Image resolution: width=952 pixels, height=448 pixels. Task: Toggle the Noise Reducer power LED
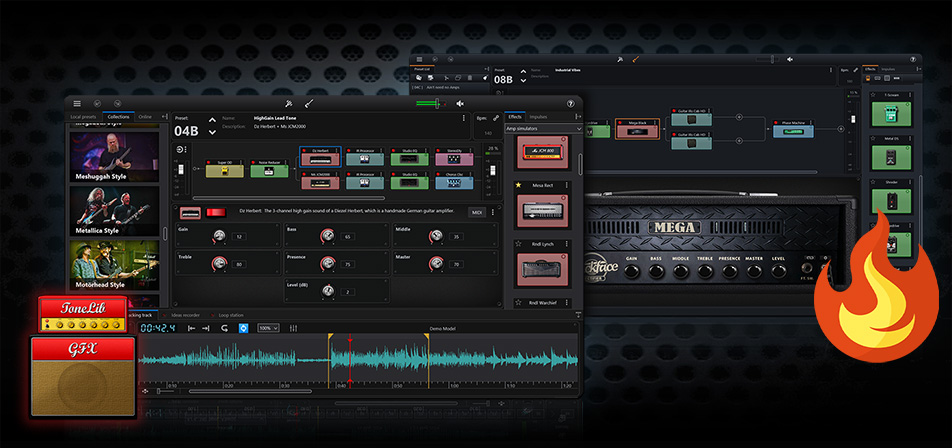[x=254, y=163]
